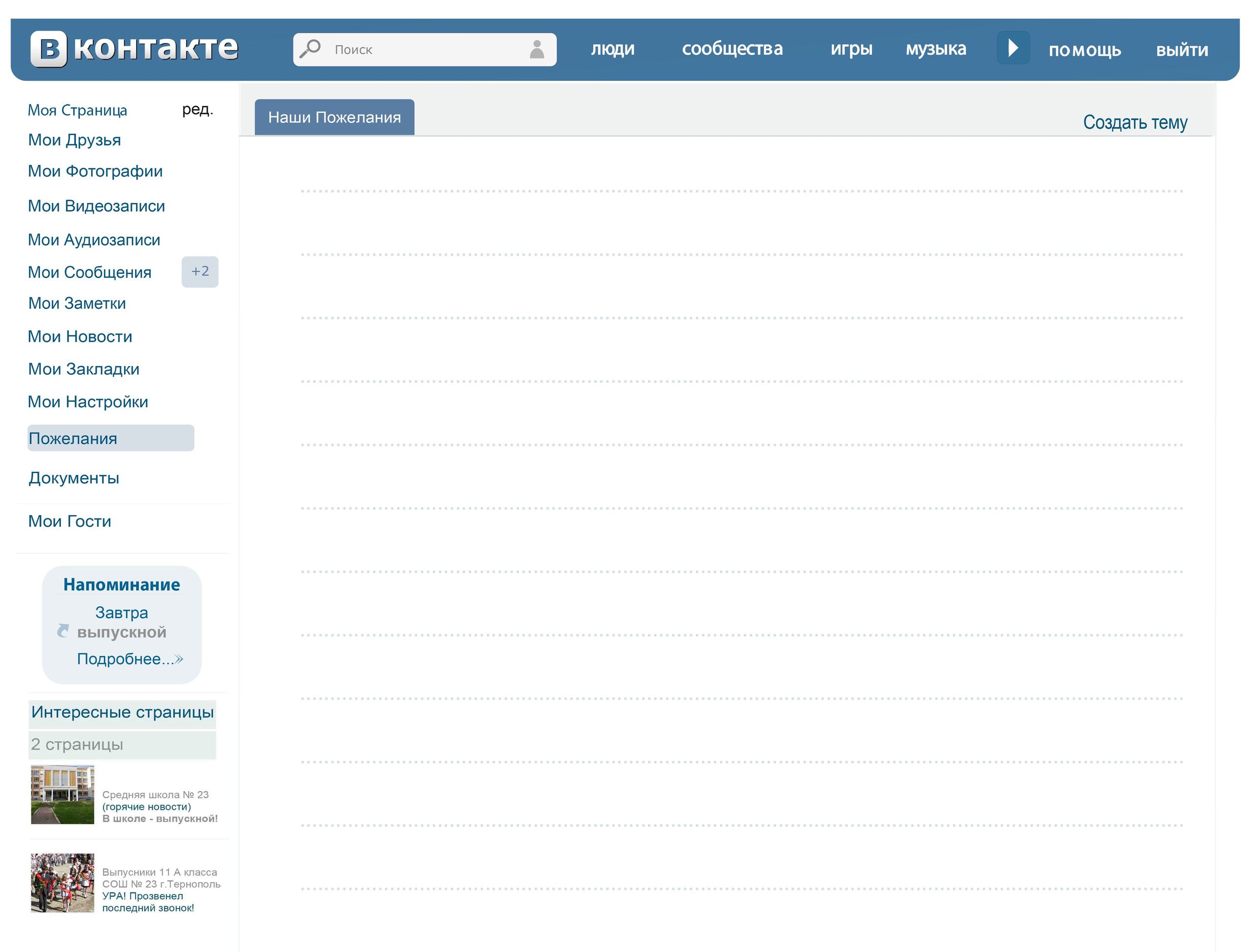1249x952 pixels.
Task: Click the magnifying glass search icon
Action: click(x=310, y=49)
